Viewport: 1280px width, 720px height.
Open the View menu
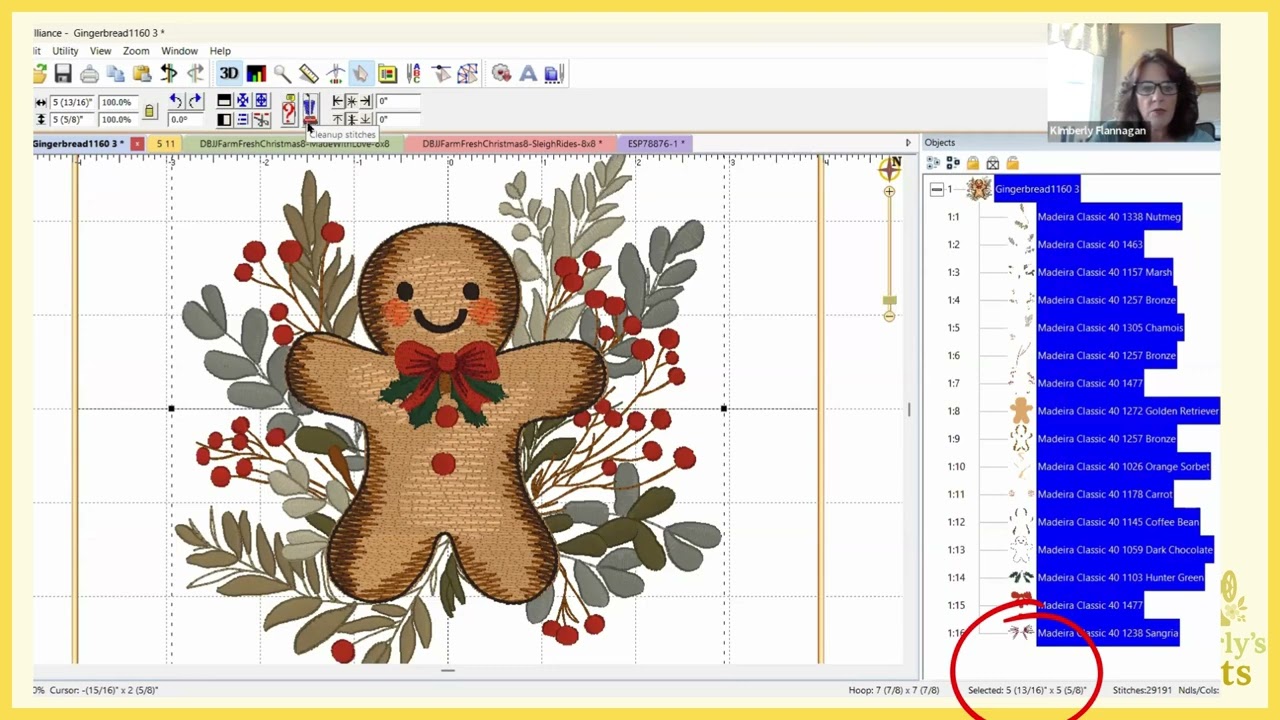[101, 51]
